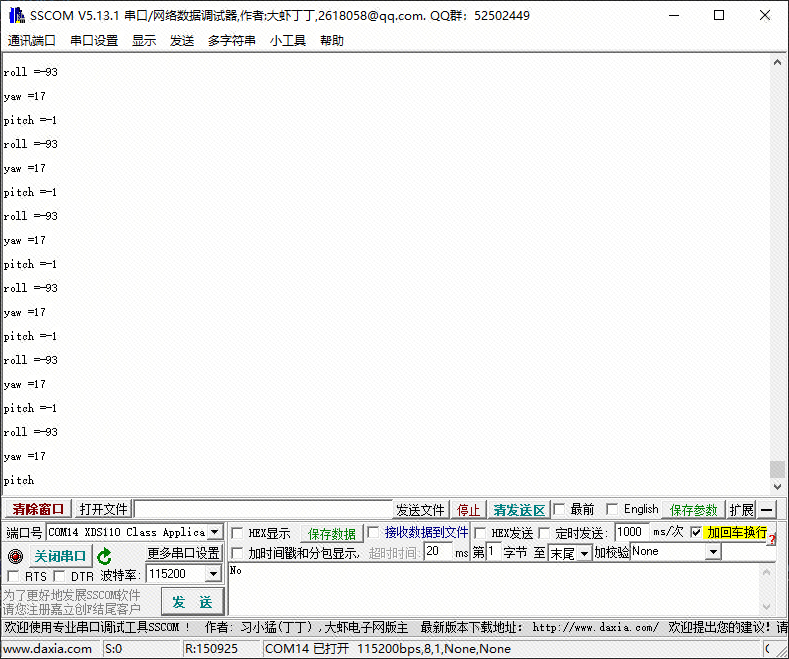Click the 清除窗口 button

[38, 509]
